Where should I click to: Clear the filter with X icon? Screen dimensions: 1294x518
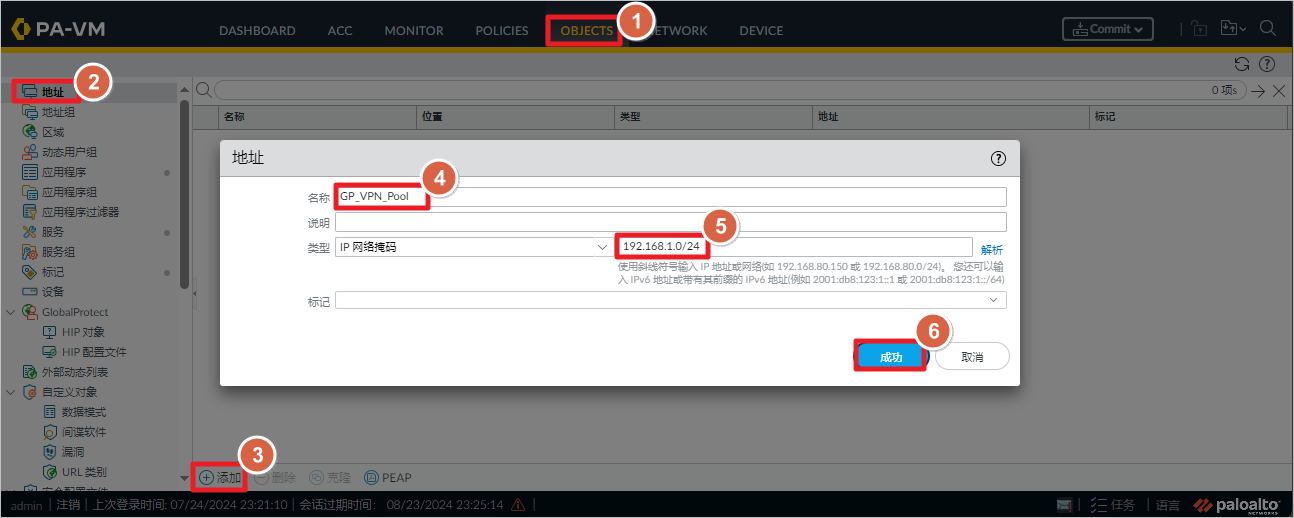point(1279,91)
